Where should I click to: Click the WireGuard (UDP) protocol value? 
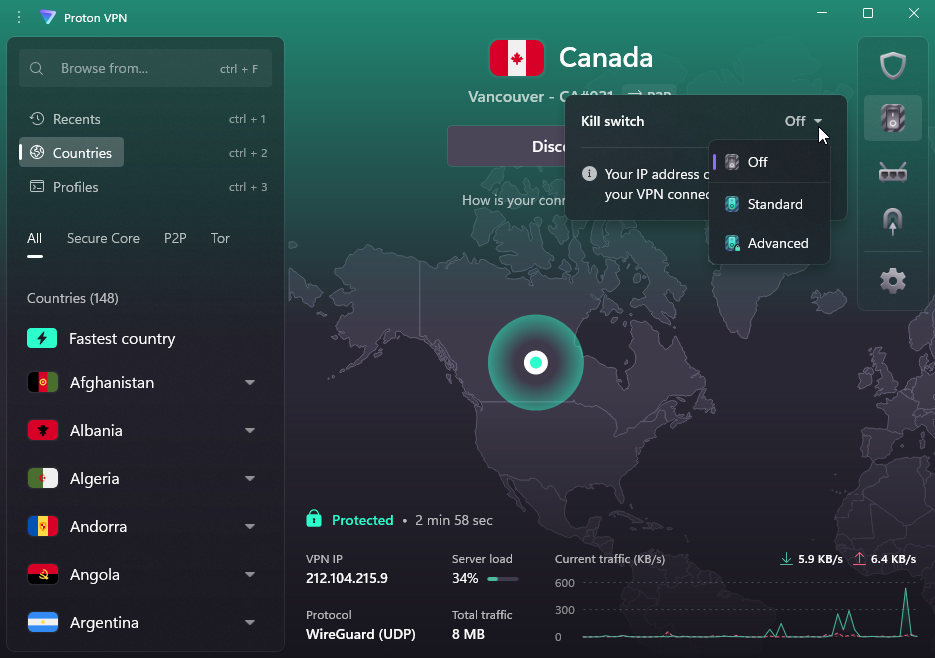tap(360, 634)
